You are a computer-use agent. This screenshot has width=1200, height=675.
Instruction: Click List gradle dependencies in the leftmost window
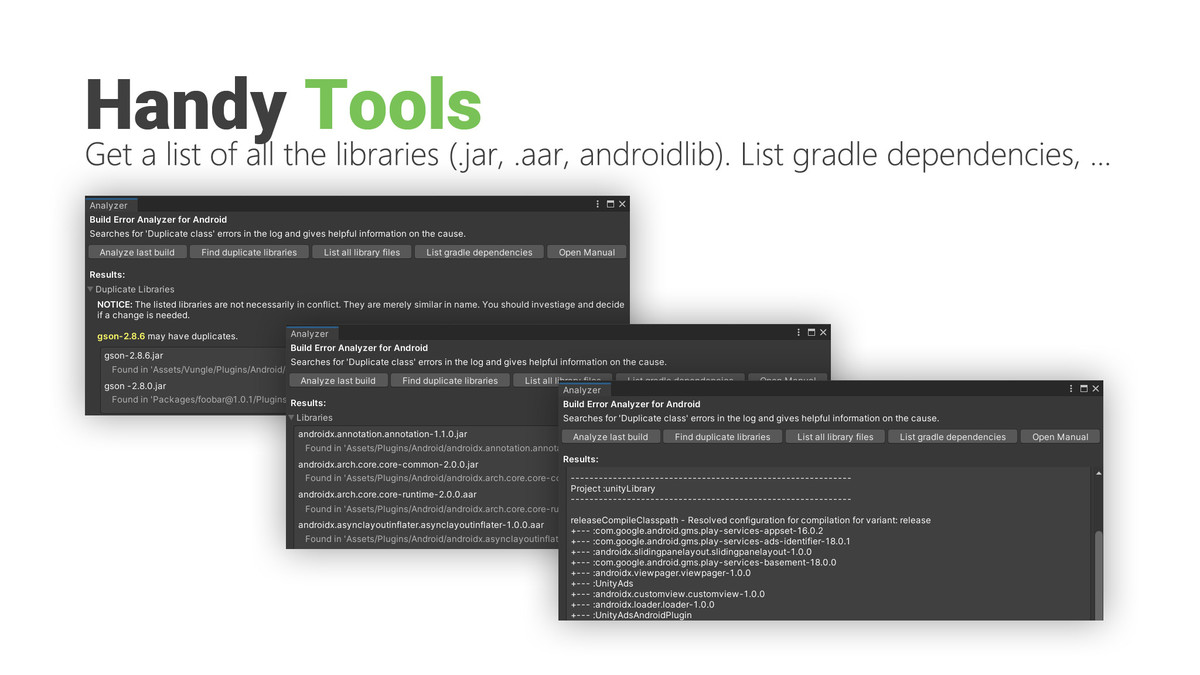(479, 252)
